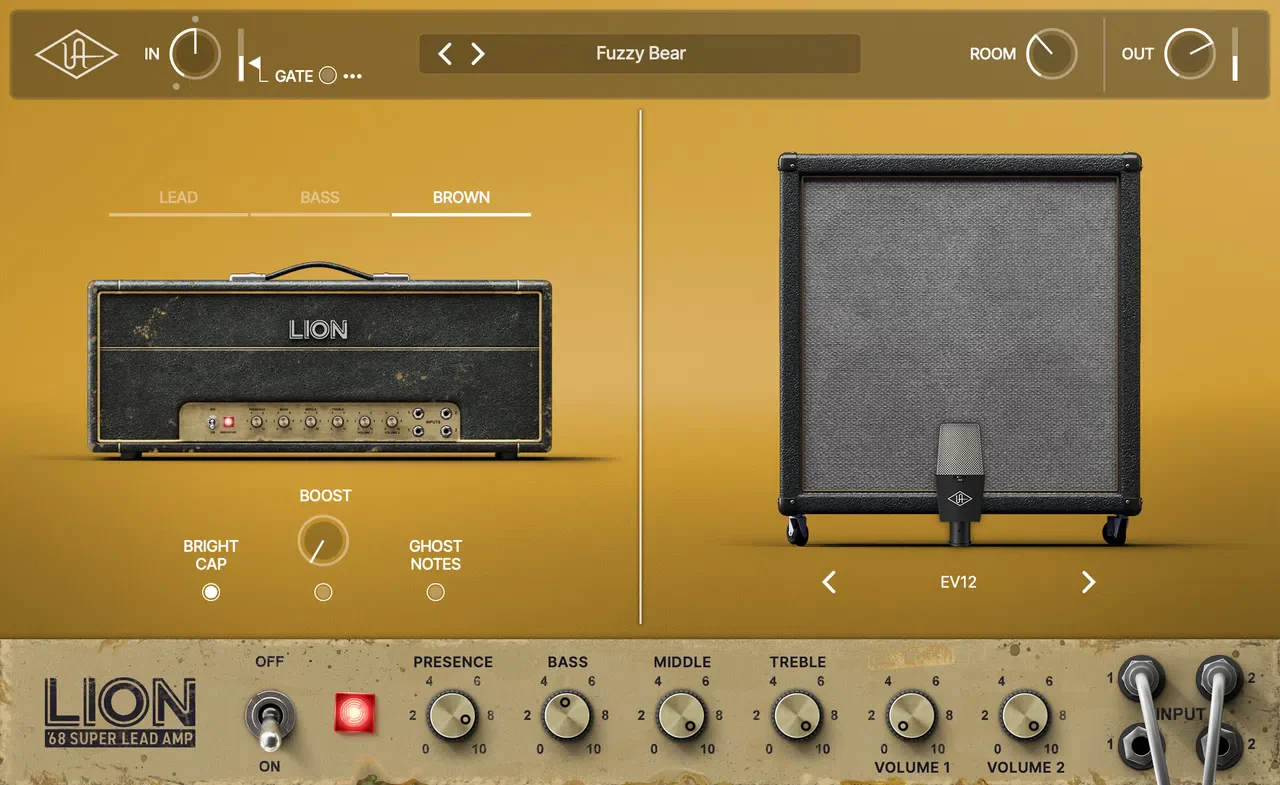
Task: Enable the Bright Cap option
Action: coord(211,592)
